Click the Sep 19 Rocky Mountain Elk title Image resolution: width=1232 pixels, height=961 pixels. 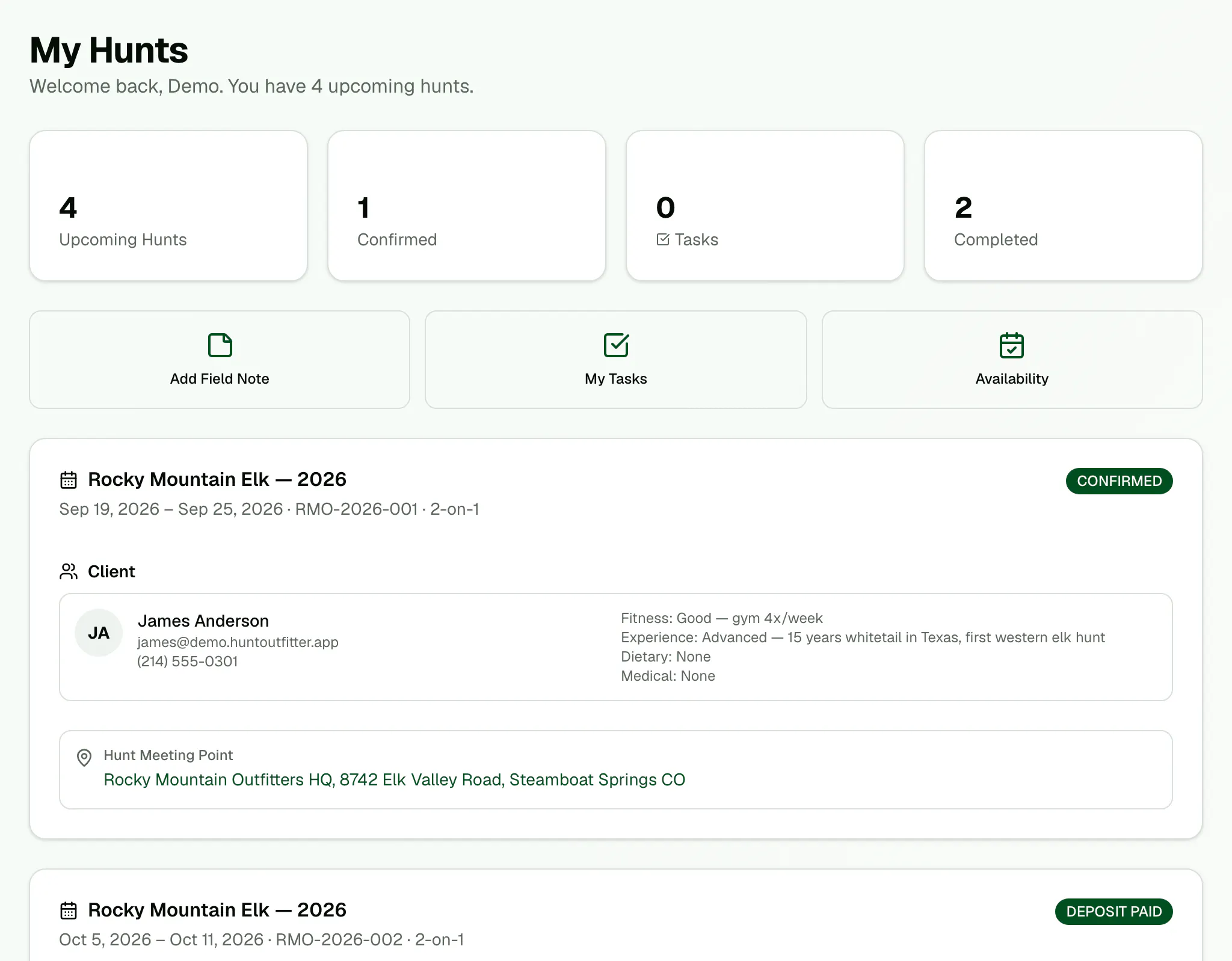coord(217,479)
